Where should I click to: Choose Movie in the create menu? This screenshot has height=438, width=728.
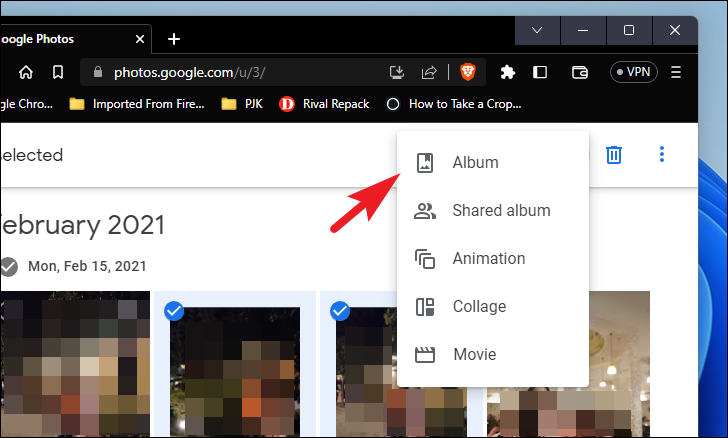coord(493,354)
